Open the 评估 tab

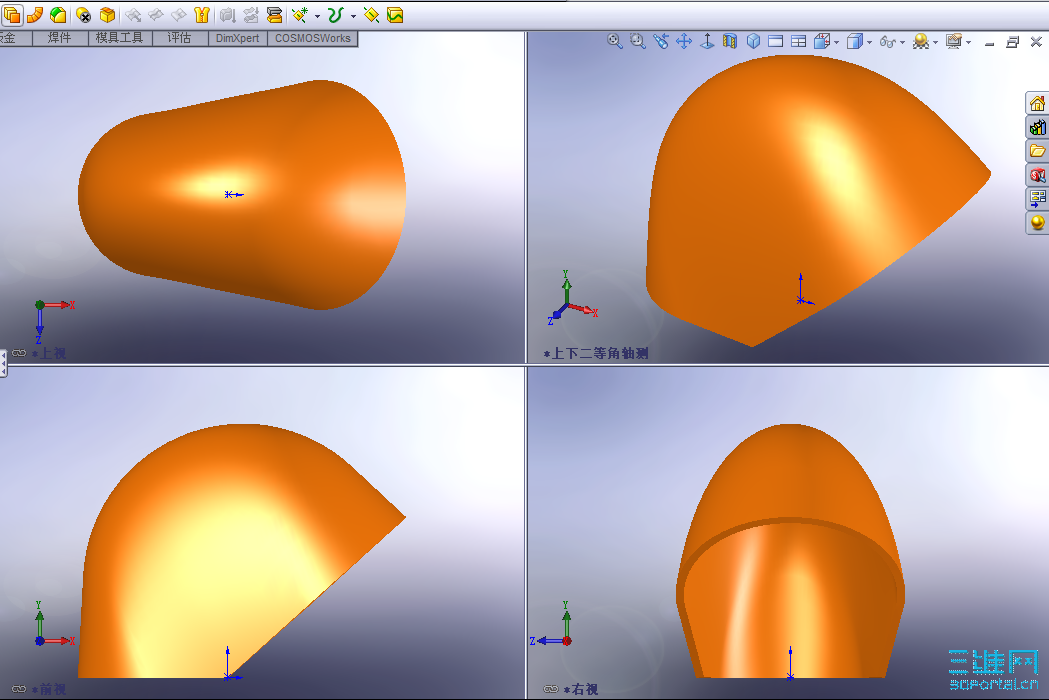(179, 38)
